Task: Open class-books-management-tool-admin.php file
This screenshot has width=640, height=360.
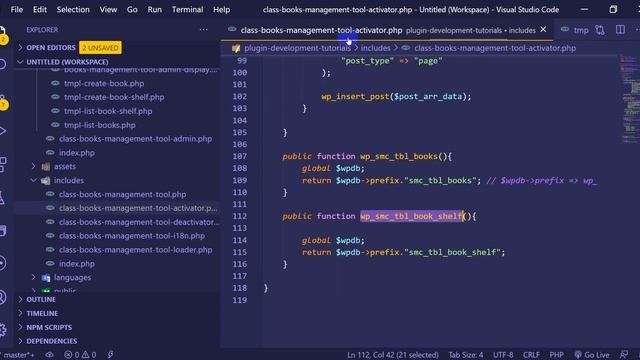Action: point(135,139)
